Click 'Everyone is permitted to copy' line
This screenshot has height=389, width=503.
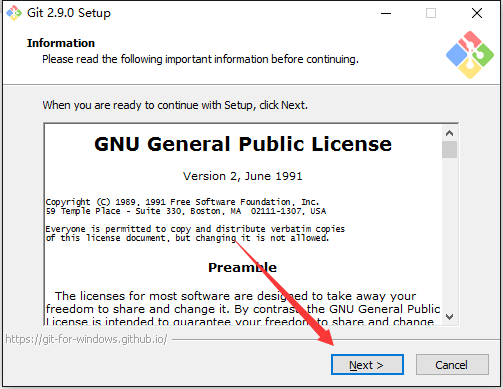[x=195, y=229]
